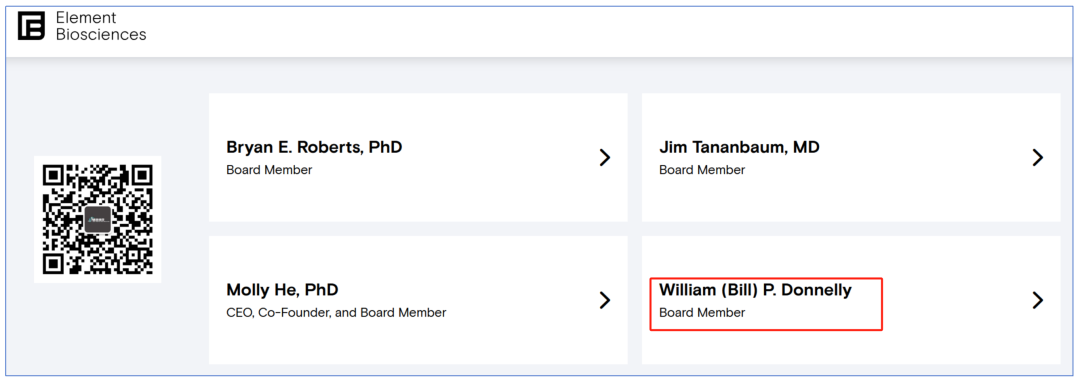Screen dimensions: 1080x385
Task: Open Jim Tananbaum, MD name heading
Action: (740, 147)
